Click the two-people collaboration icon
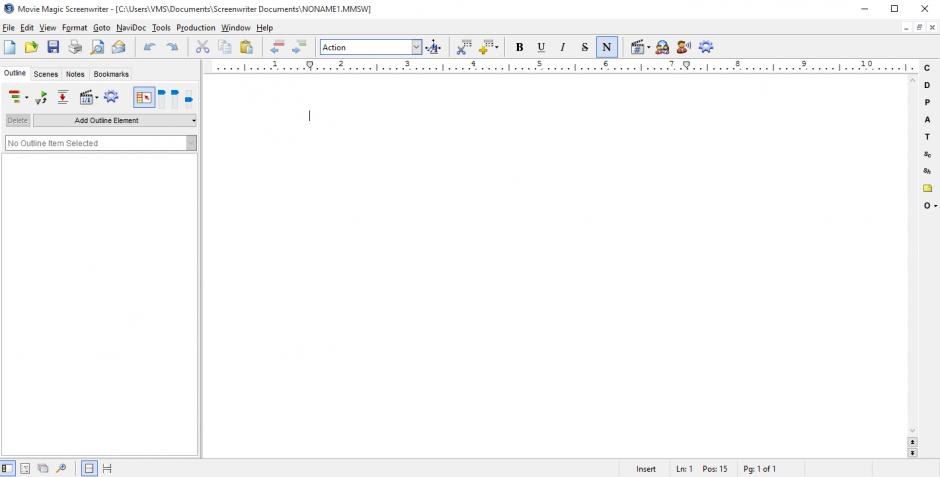The height and width of the screenshot is (477, 940). [x=662, y=47]
